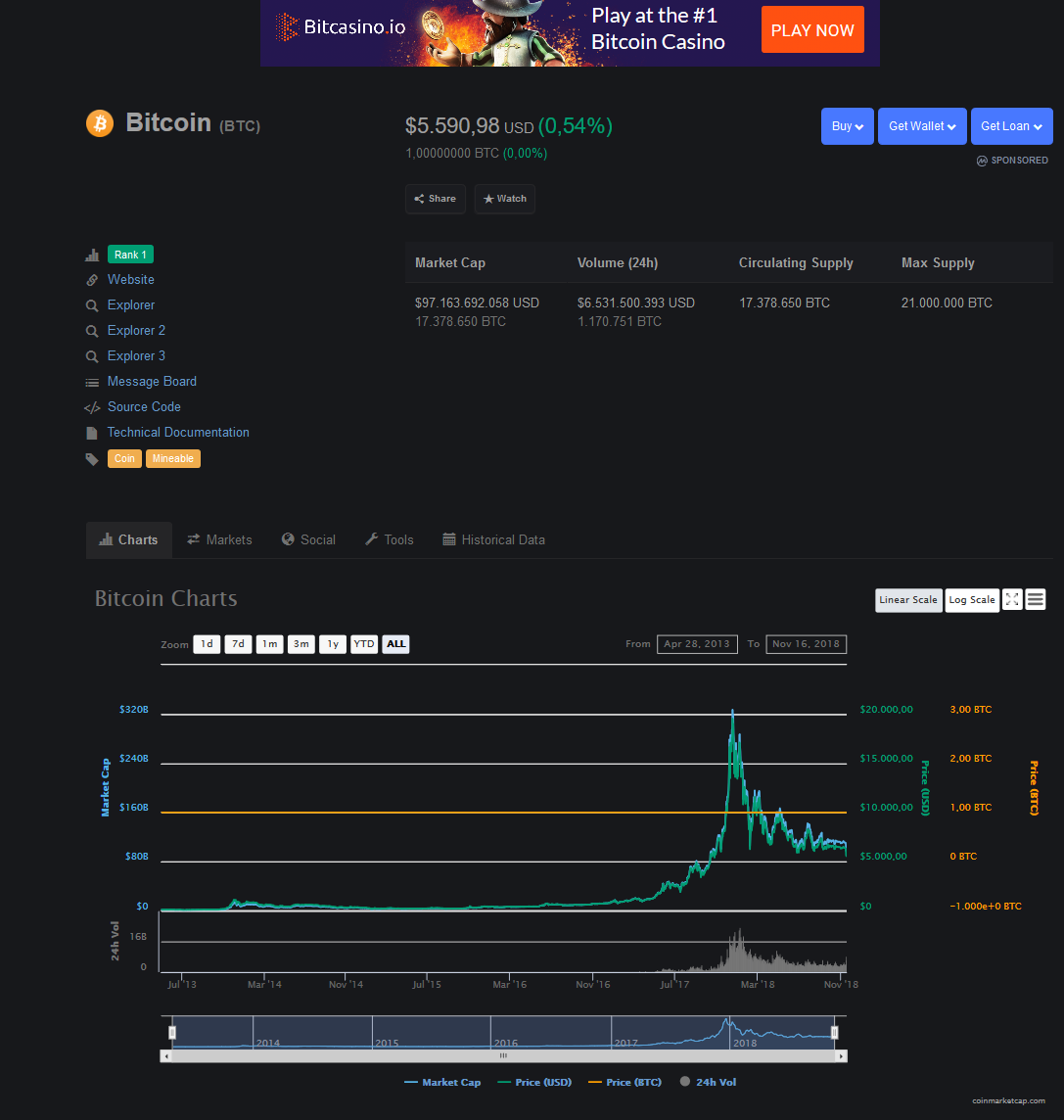Click the orange Bitcoin logo icon
The height and width of the screenshot is (1120, 1064).
click(x=100, y=123)
